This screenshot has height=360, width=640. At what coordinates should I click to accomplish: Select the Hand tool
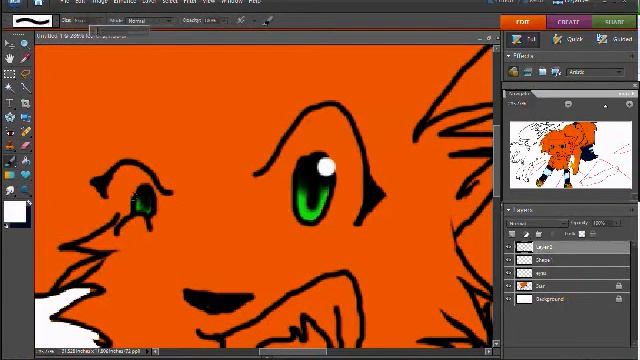9,59
